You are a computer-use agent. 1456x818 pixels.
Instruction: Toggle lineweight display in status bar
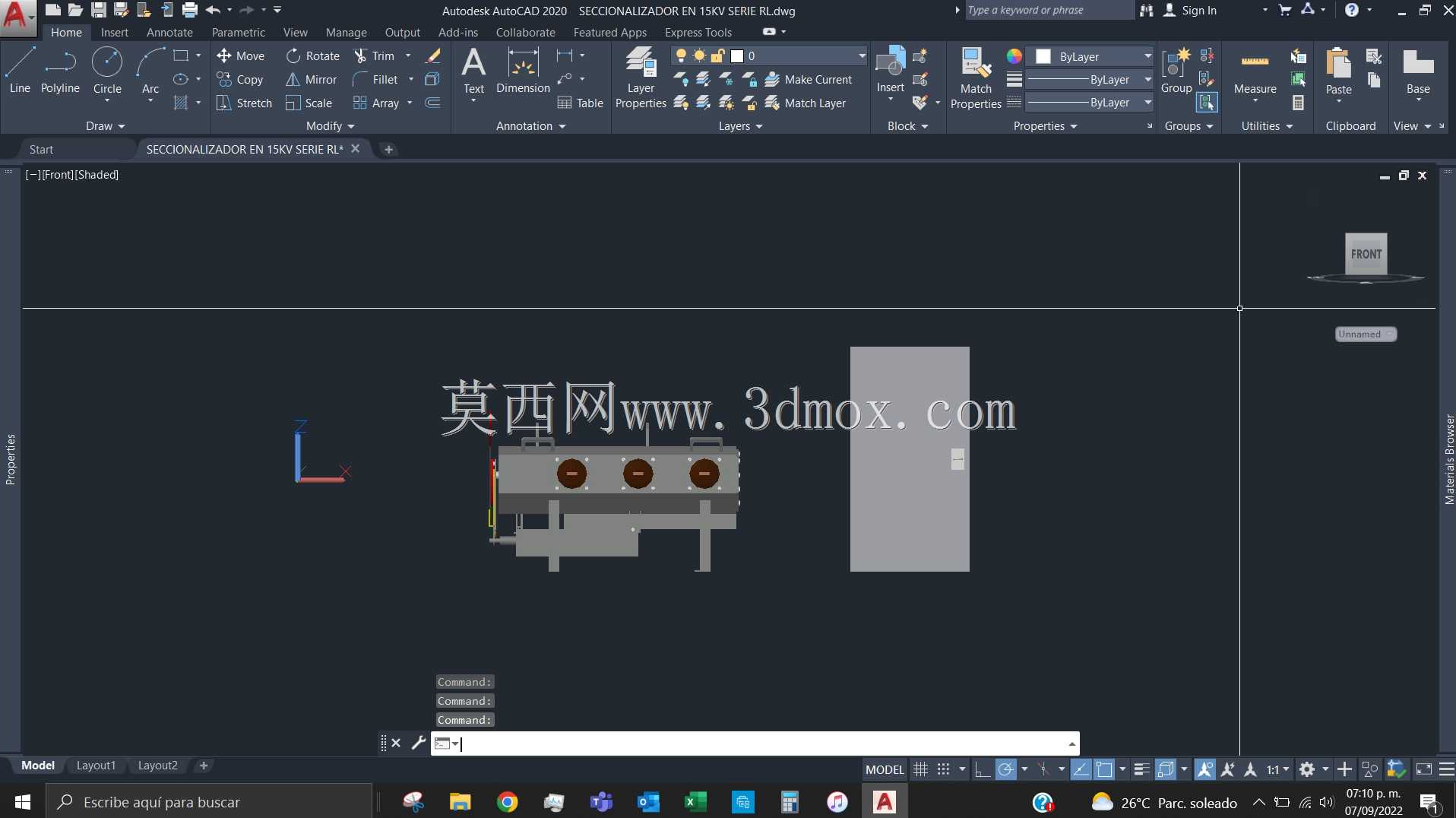coord(1141,769)
